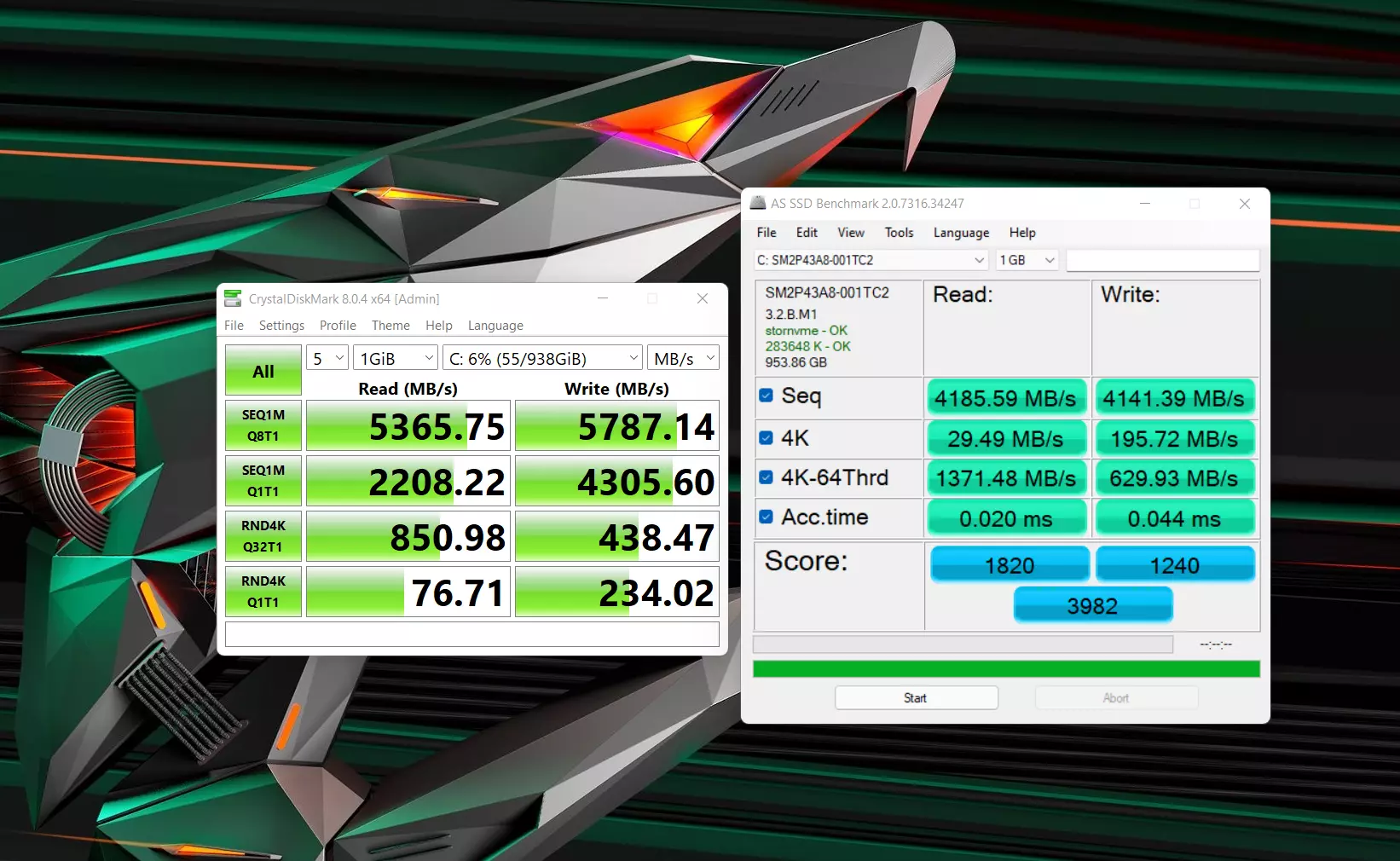Toggle the Acc.time checkbox

(766, 517)
